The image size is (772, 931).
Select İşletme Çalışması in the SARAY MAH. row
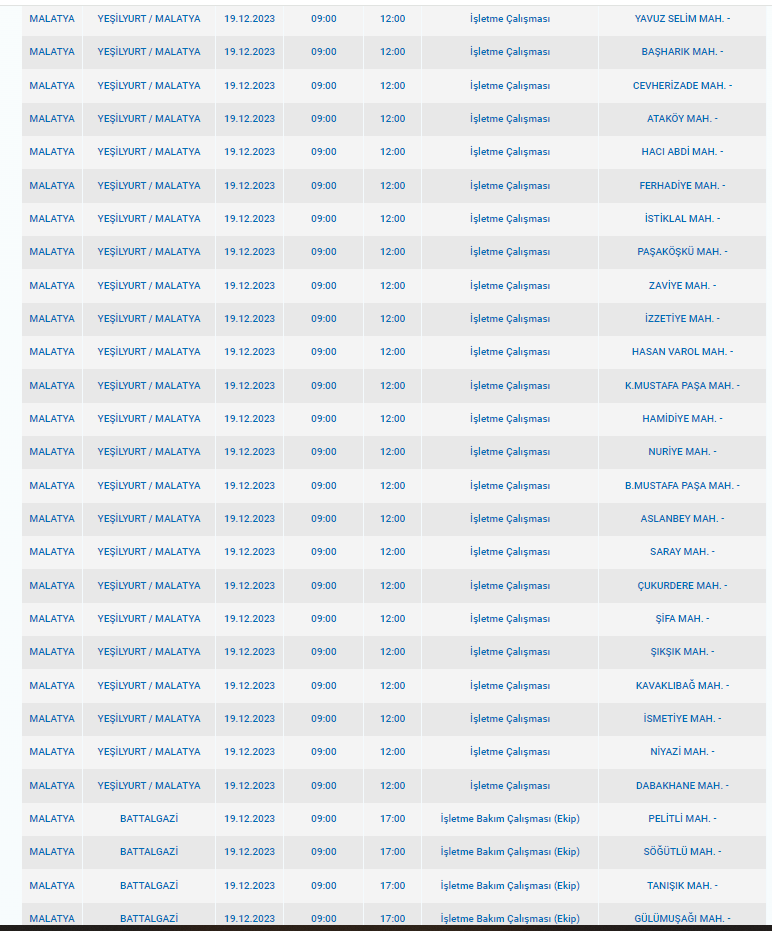click(510, 552)
